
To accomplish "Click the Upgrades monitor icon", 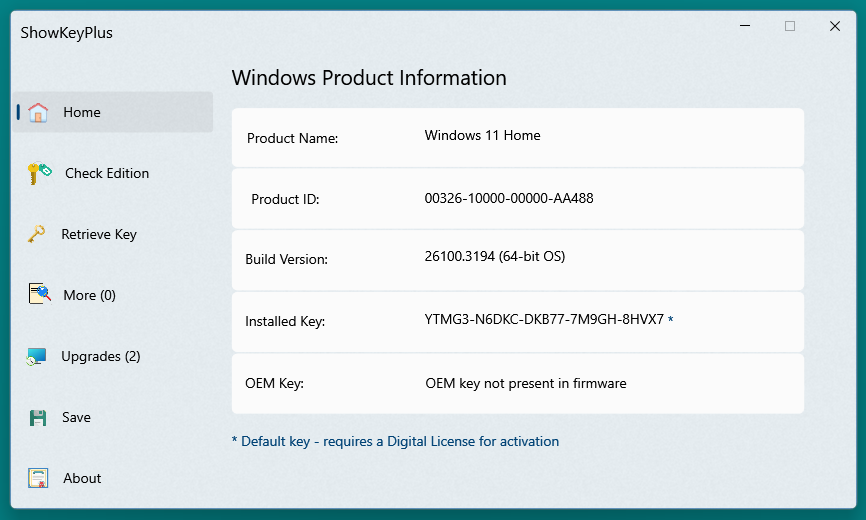I will point(36,357).
